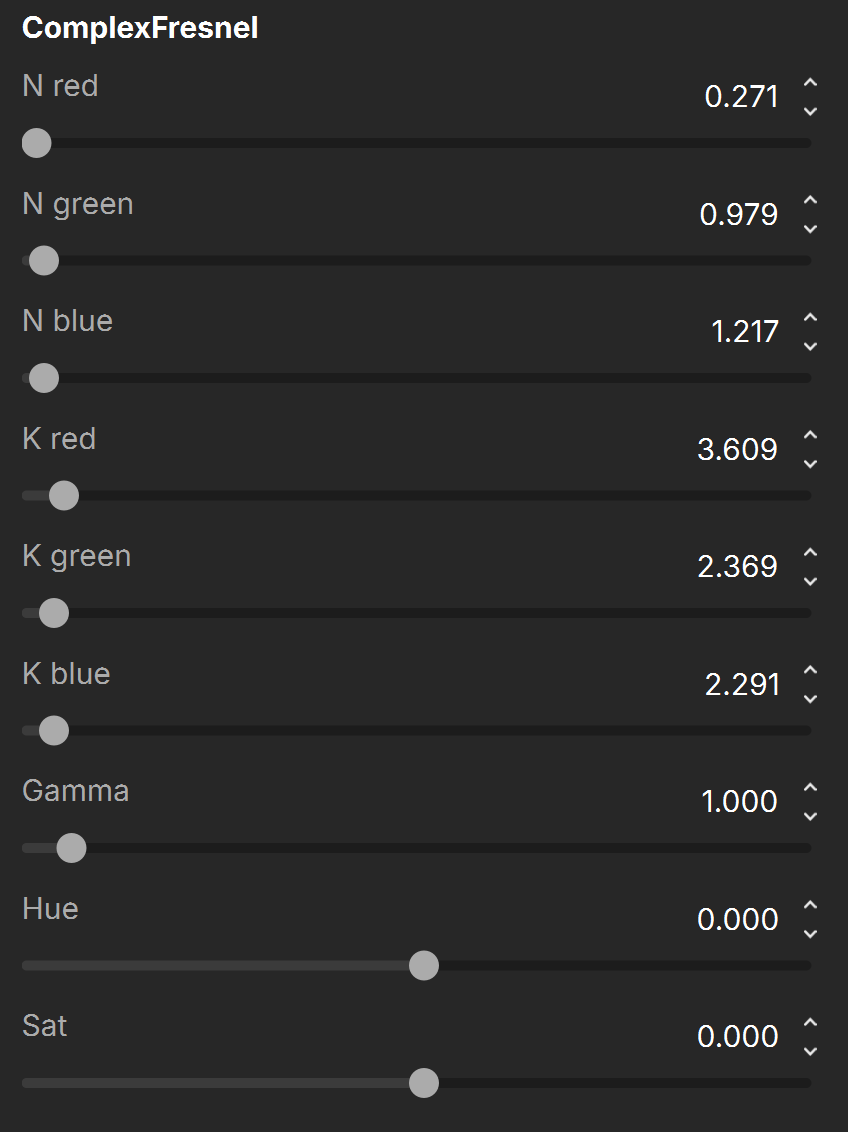This screenshot has width=848, height=1132.
Task: Decrease N red value with down arrow
Action: click(x=810, y=111)
